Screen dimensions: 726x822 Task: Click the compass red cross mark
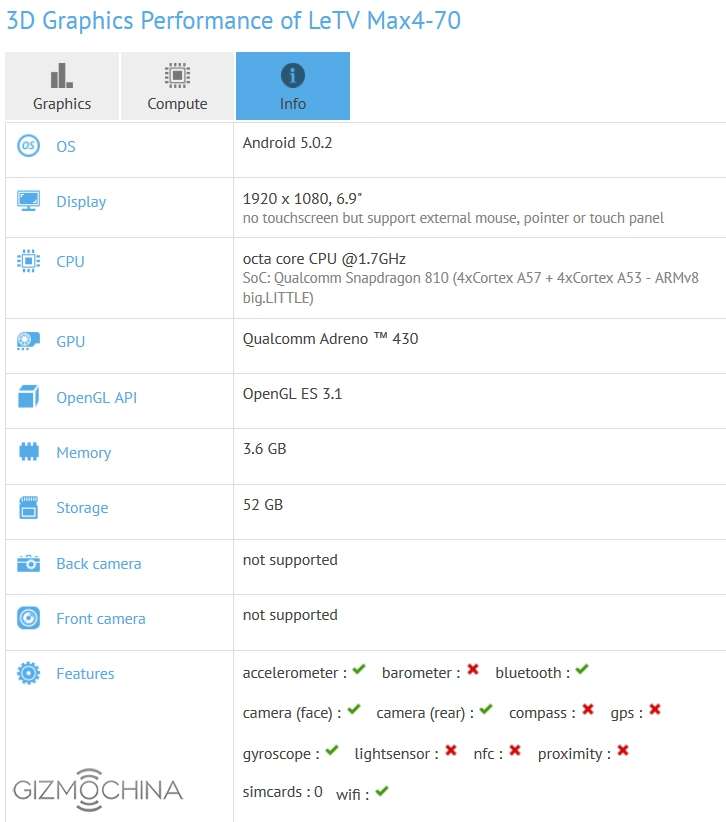[588, 709]
